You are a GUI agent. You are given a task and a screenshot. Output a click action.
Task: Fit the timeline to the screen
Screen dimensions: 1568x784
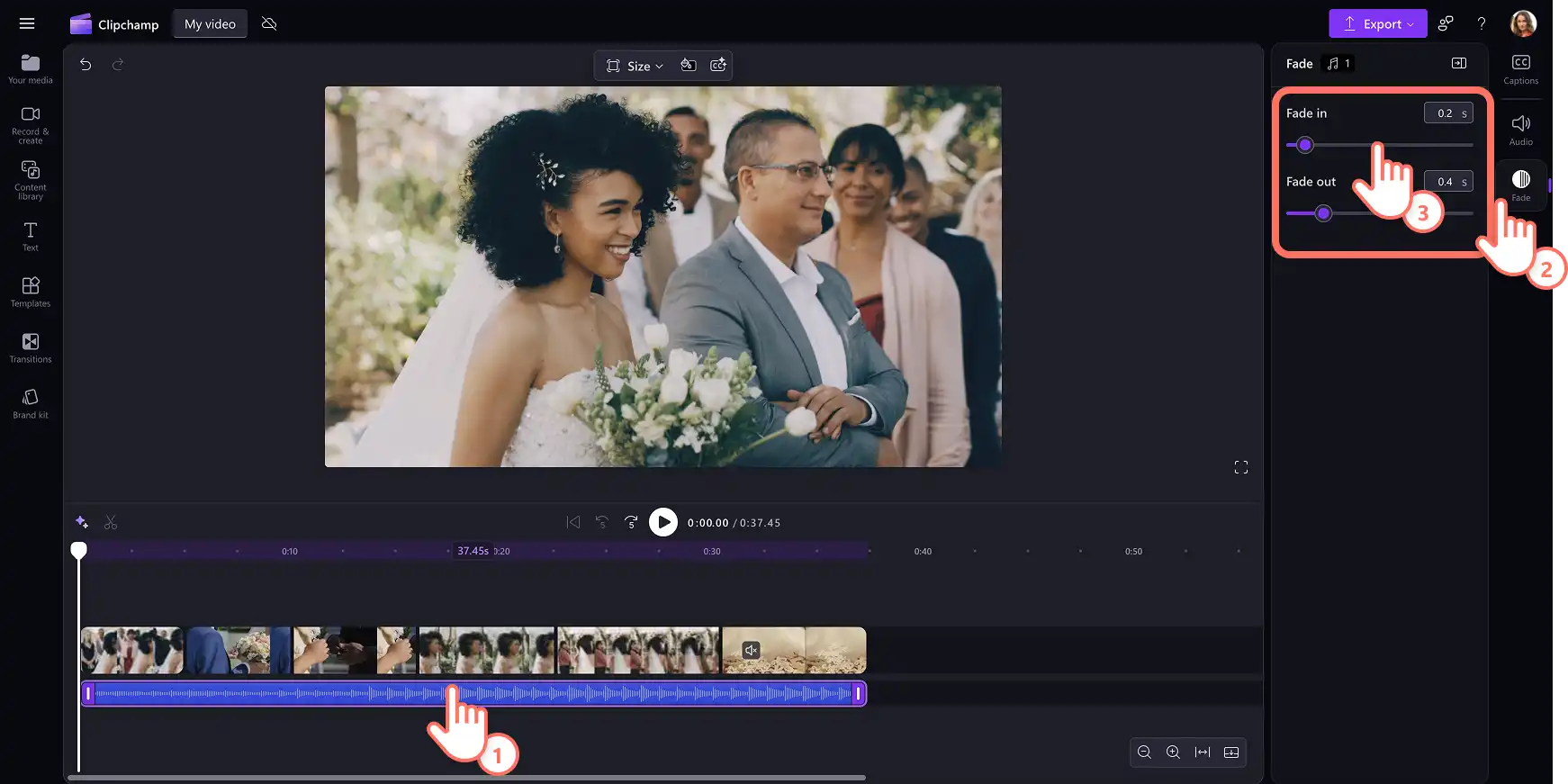click(x=1203, y=752)
